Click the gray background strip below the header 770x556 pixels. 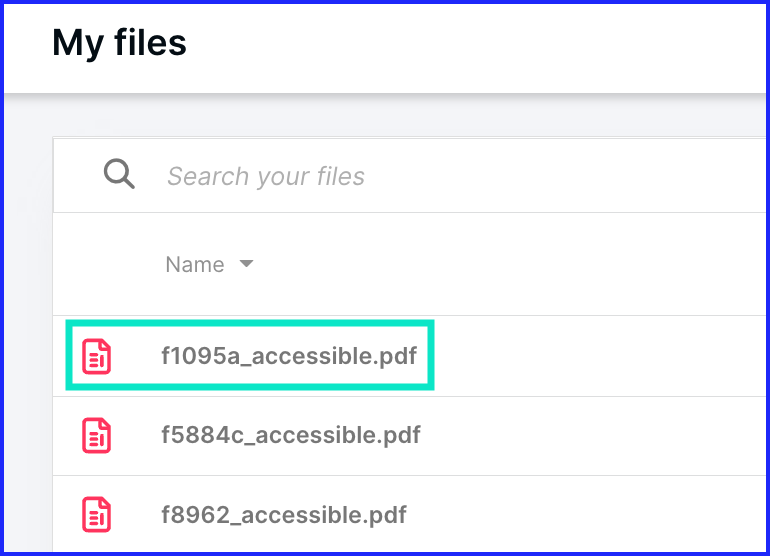tap(385, 116)
